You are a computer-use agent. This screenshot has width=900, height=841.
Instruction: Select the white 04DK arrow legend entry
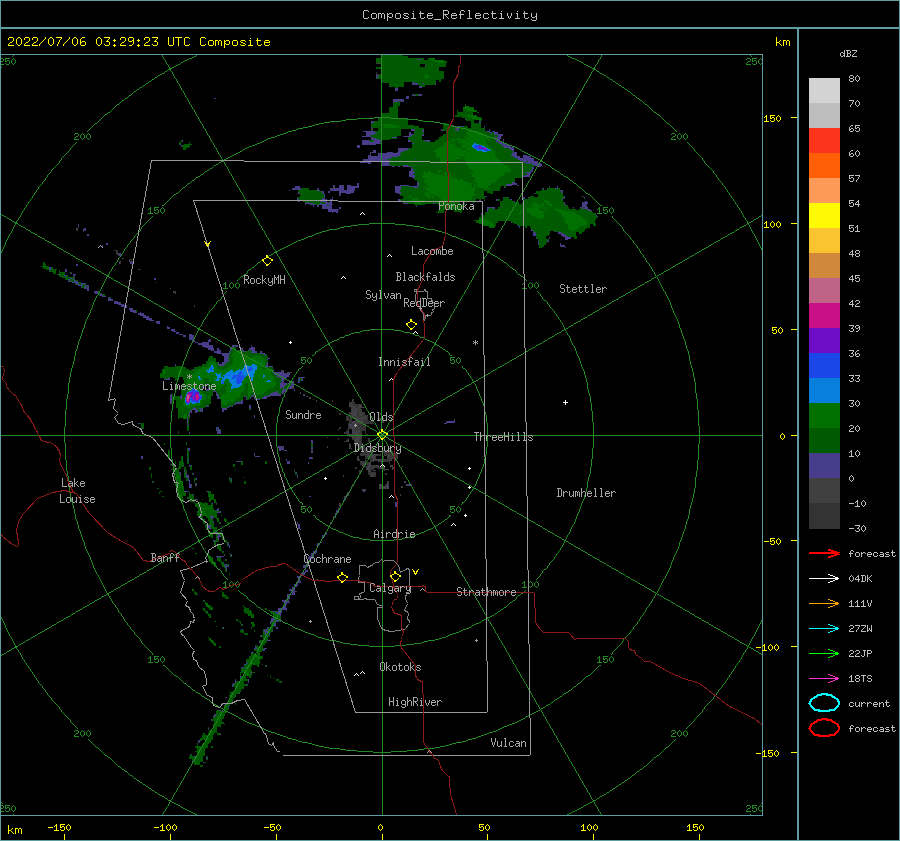[824, 578]
